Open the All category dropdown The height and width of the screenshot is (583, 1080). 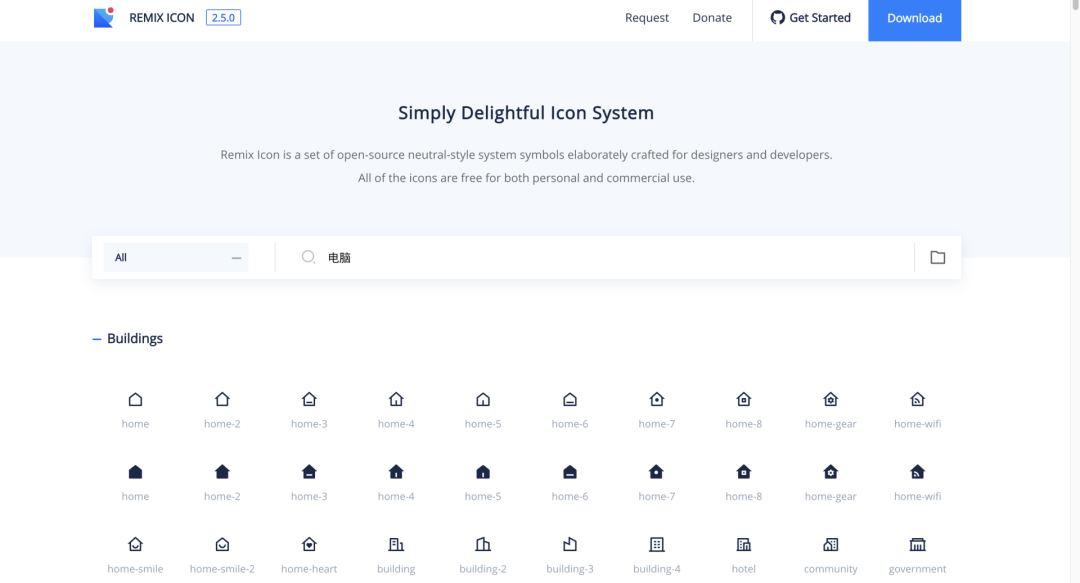176,257
